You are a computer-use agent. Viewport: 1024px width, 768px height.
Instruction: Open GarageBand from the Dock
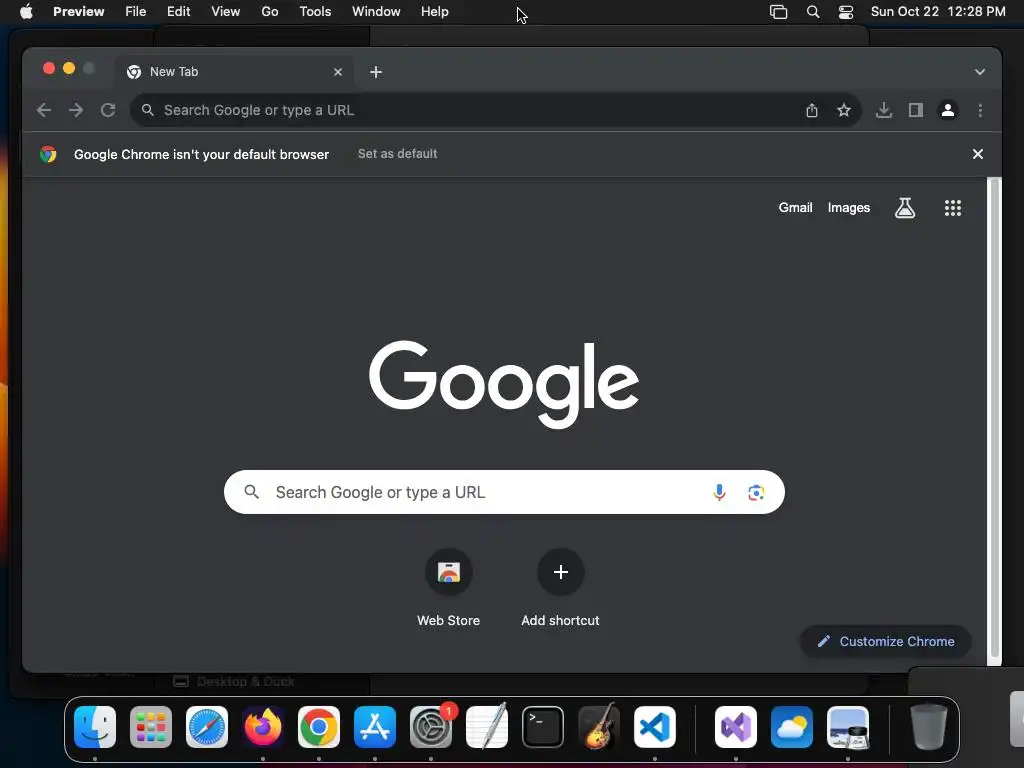click(x=599, y=727)
